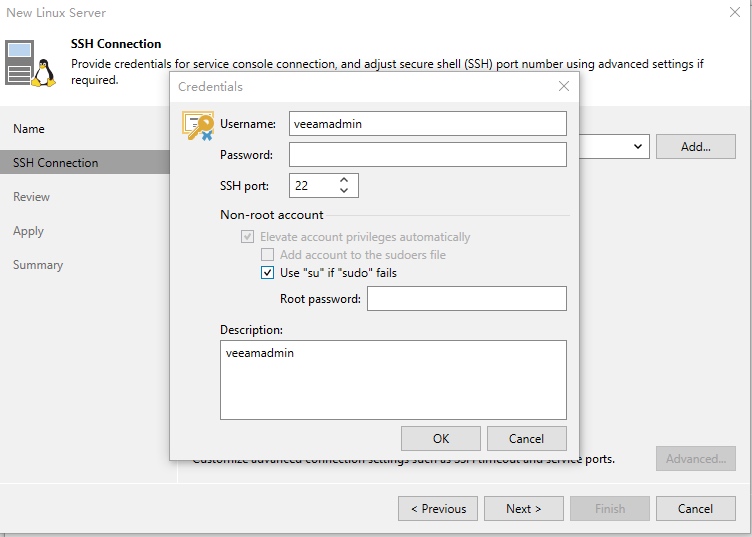752x537 pixels.
Task: Click the Finish button
Action: pos(610,509)
